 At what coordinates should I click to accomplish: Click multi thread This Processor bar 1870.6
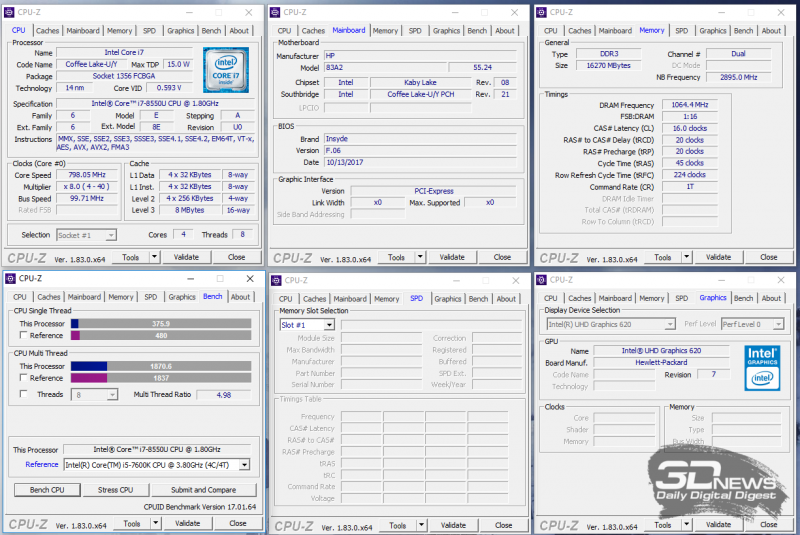click(x=161, y=366)
